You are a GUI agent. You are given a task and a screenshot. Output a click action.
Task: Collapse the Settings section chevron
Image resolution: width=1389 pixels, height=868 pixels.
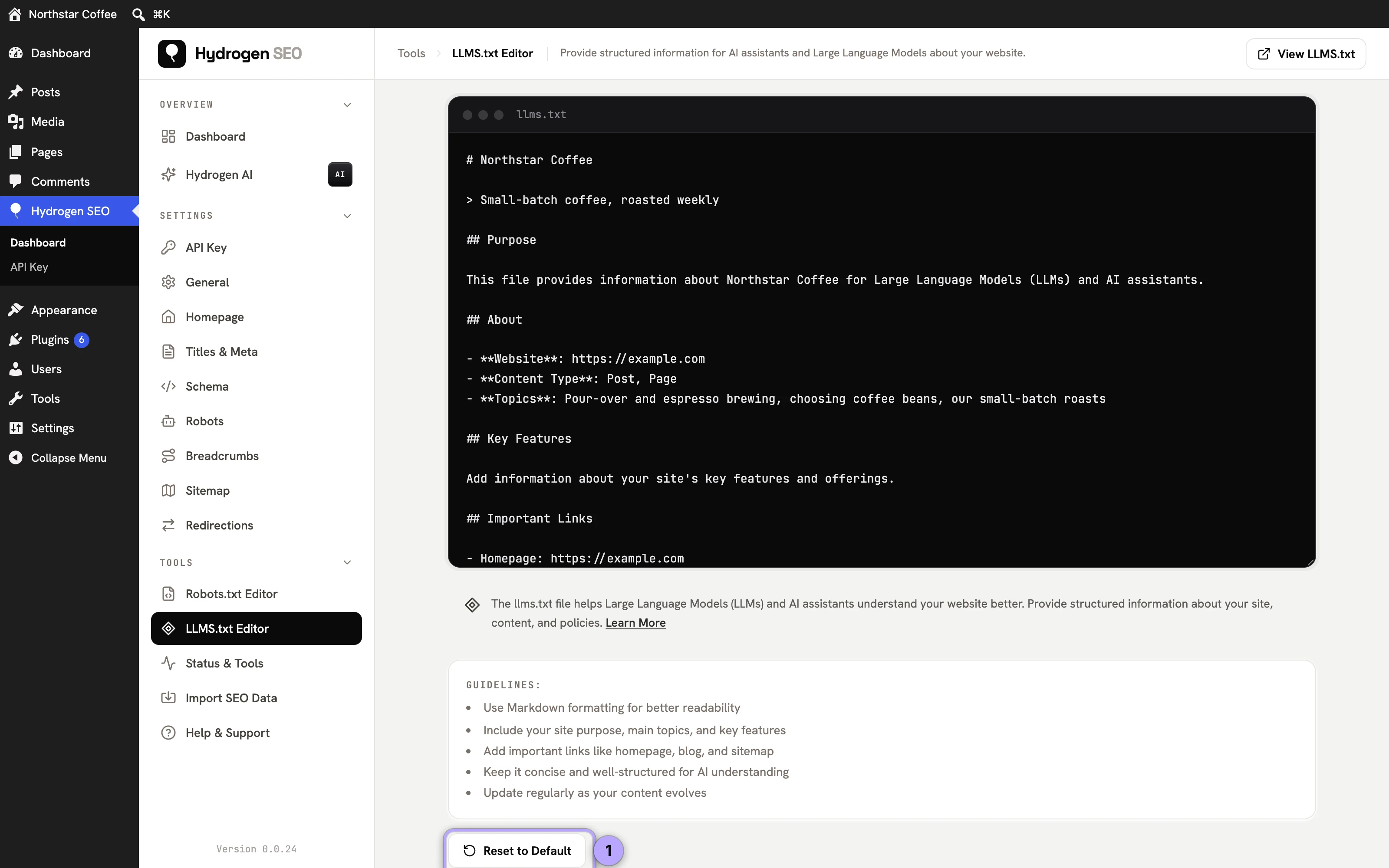pos(347,216)
